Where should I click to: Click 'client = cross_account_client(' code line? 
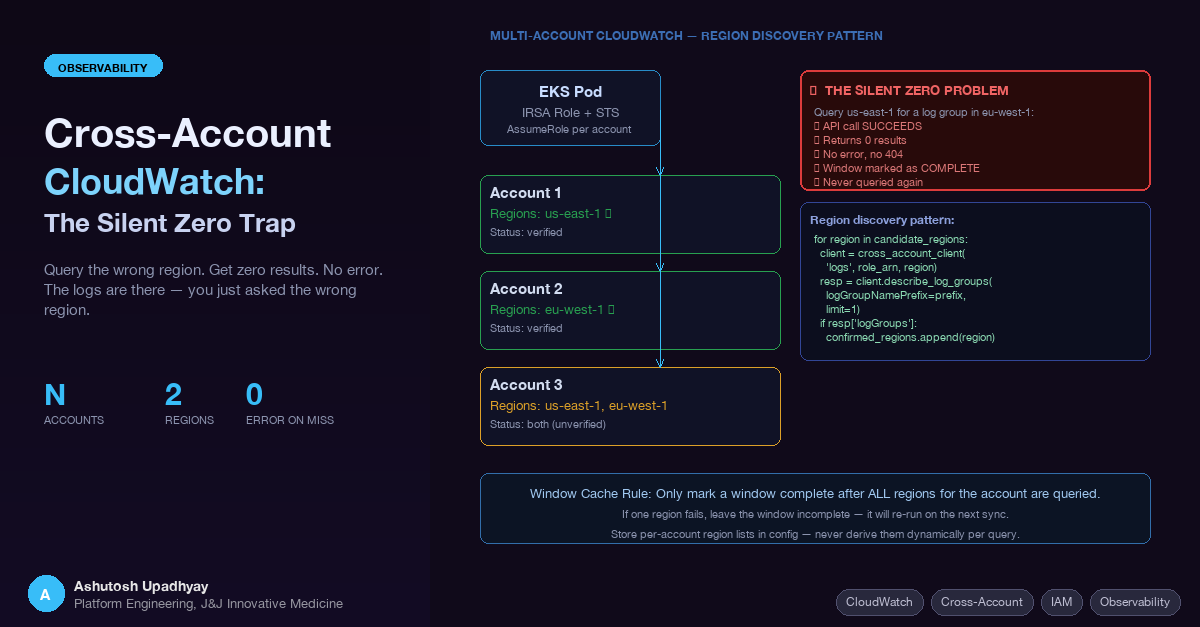892,254
